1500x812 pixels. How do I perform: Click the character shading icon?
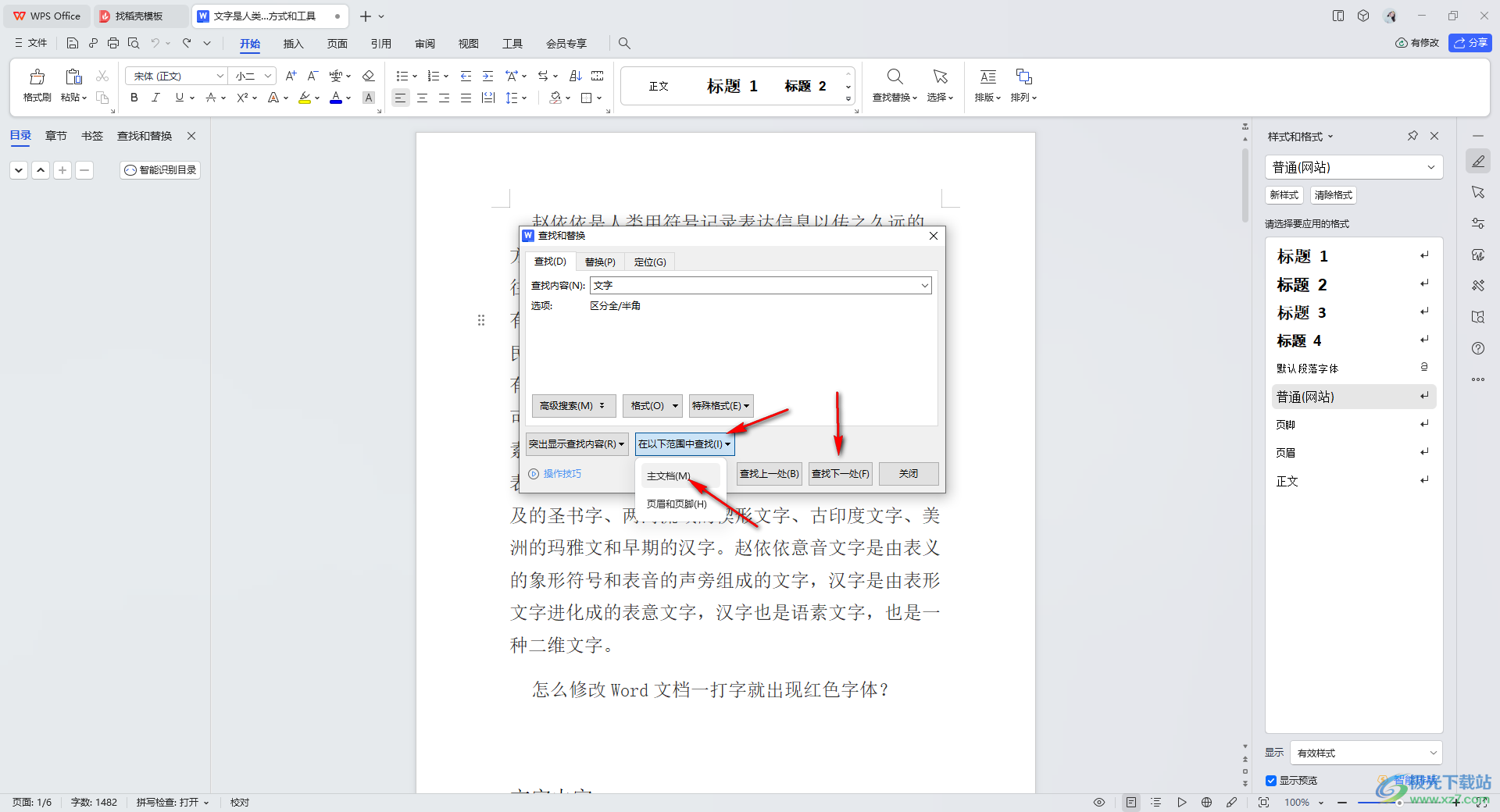click(x=369, y=98)
